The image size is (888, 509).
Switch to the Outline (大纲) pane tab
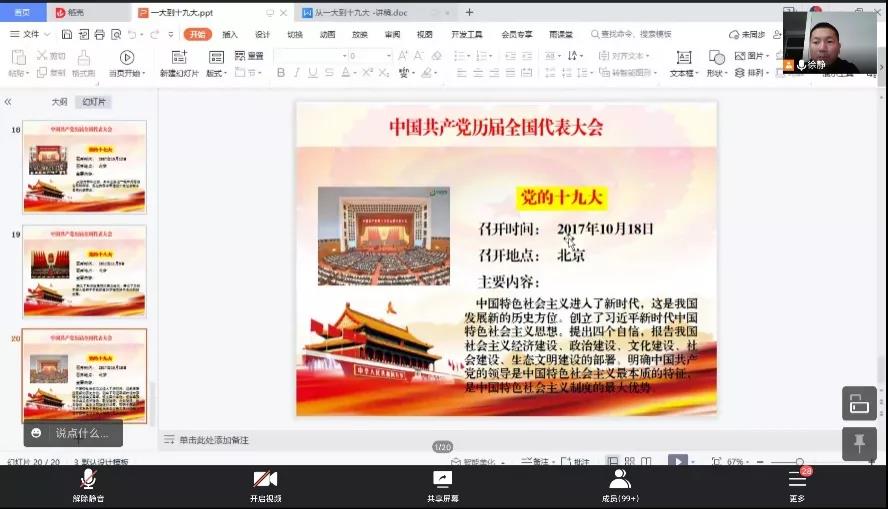59,102
